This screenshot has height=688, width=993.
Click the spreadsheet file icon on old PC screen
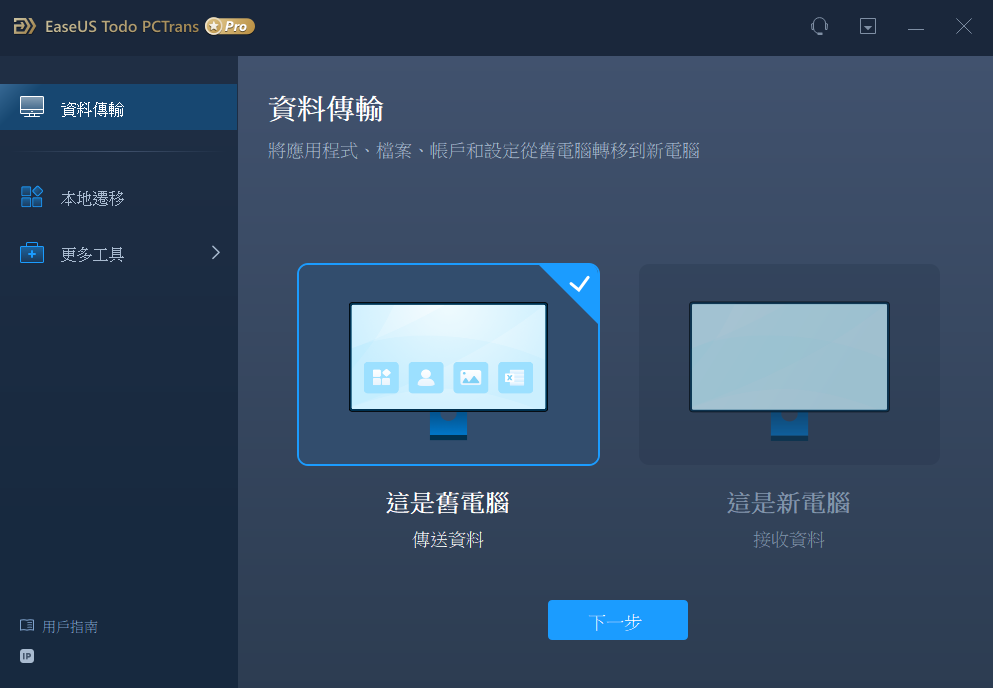pos(515,378)
